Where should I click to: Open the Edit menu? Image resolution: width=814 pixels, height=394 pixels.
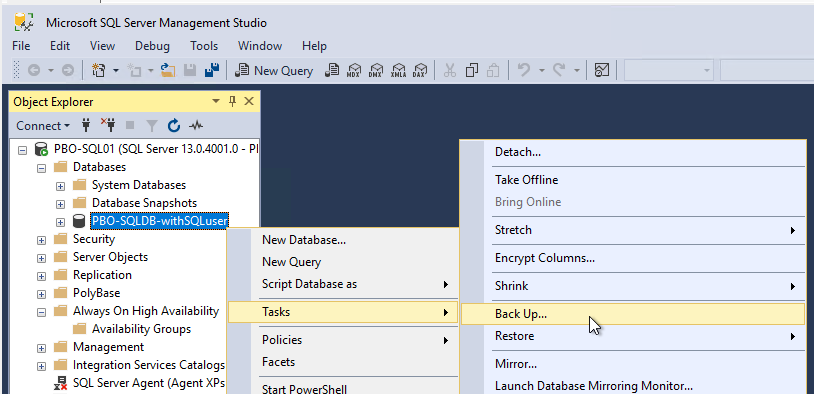(x=60, y=46)
